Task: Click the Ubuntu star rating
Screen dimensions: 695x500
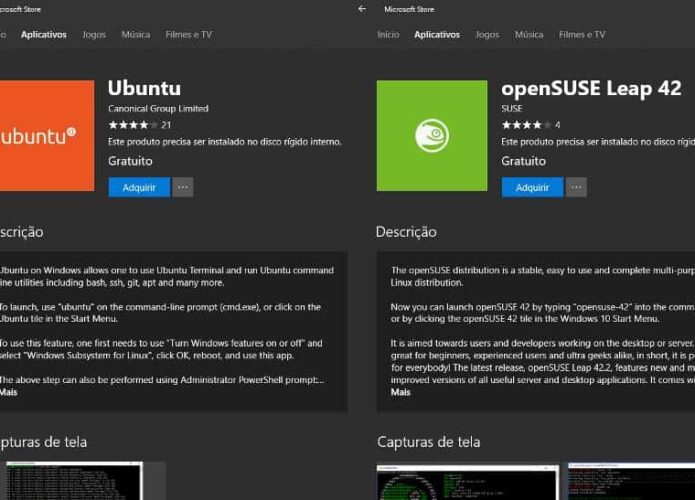Action: [x=133, y=125]
